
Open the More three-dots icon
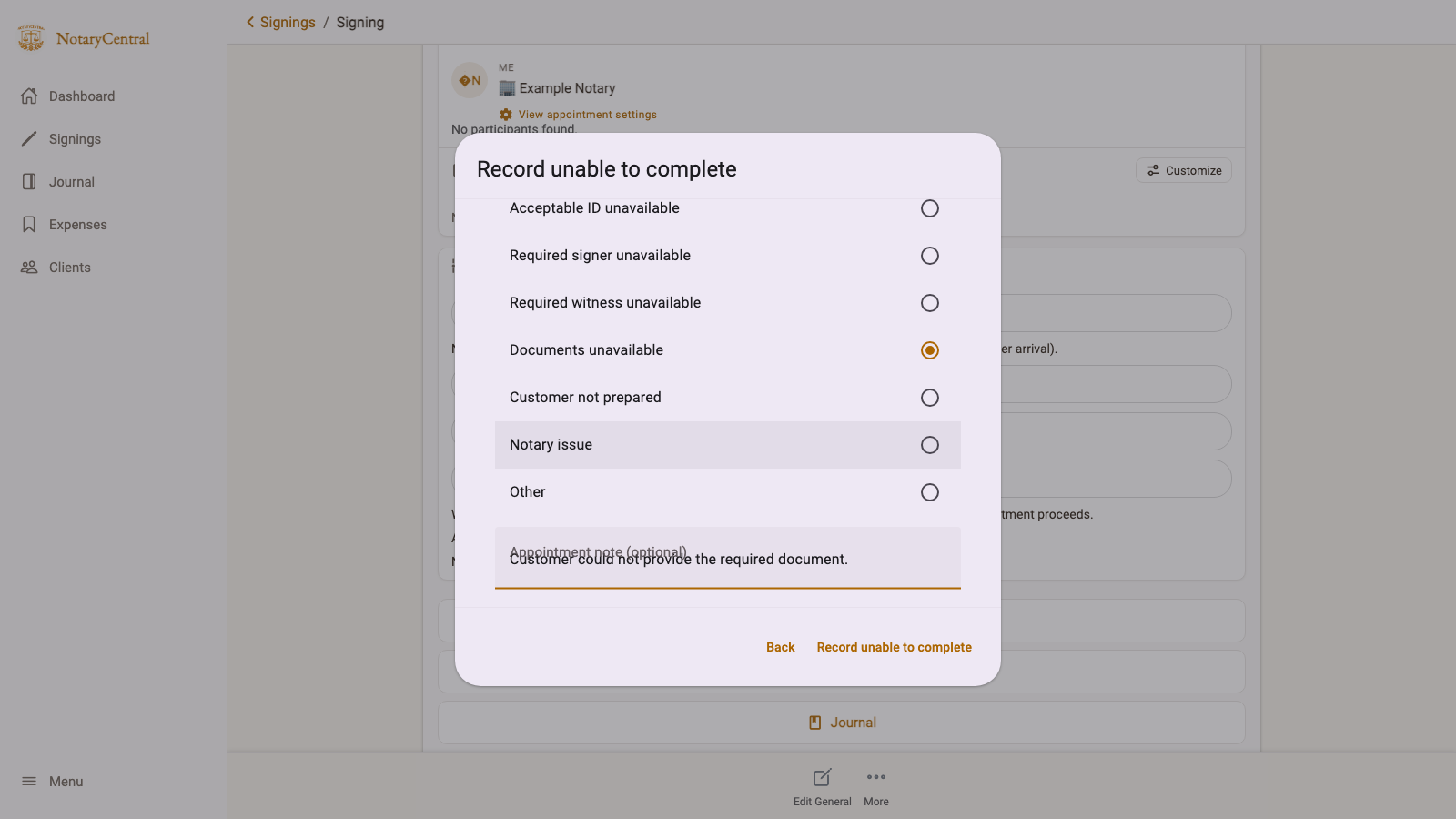point(876,777)
